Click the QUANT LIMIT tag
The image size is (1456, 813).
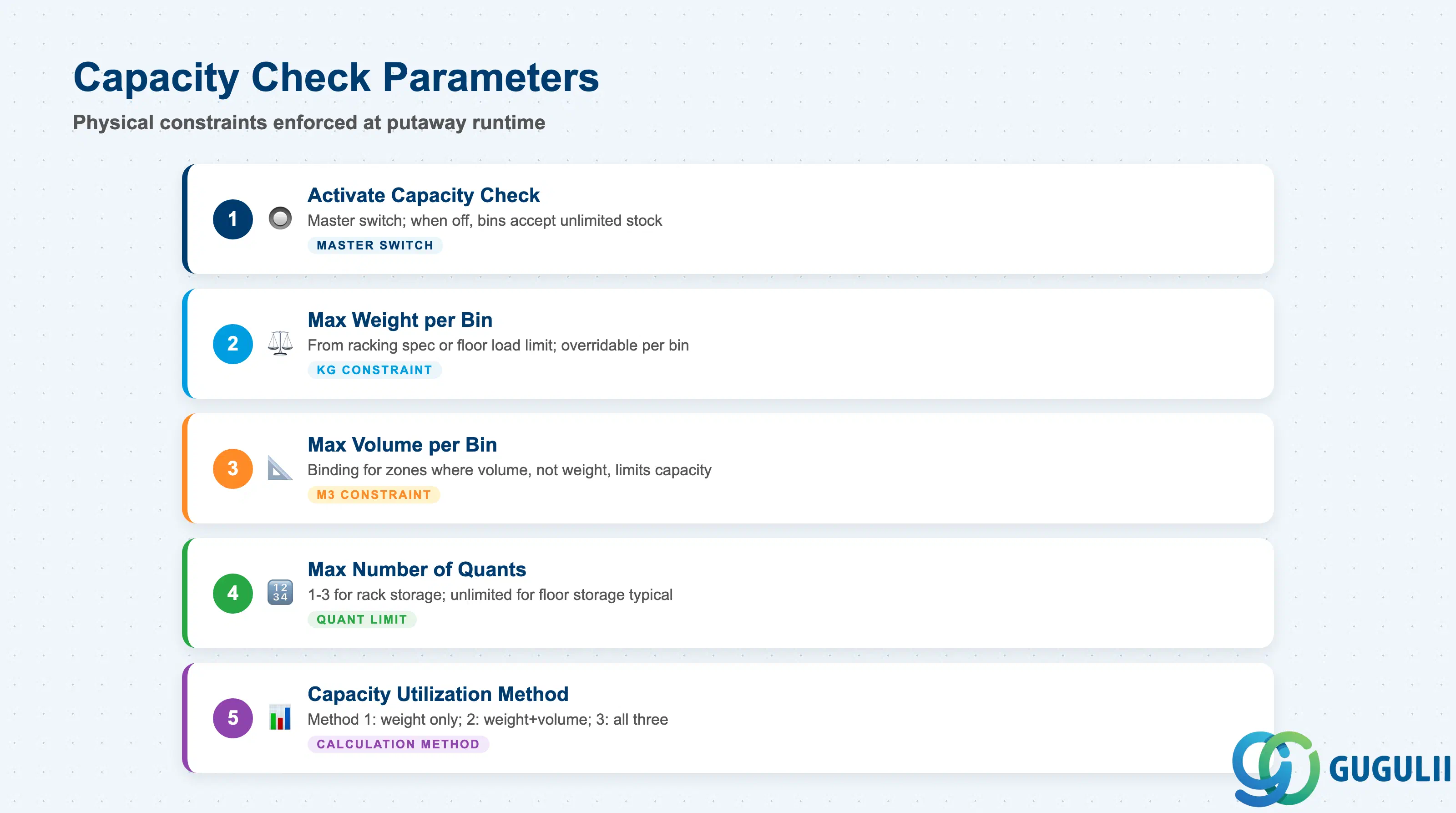pyautogui.click(x=362, y=620)
